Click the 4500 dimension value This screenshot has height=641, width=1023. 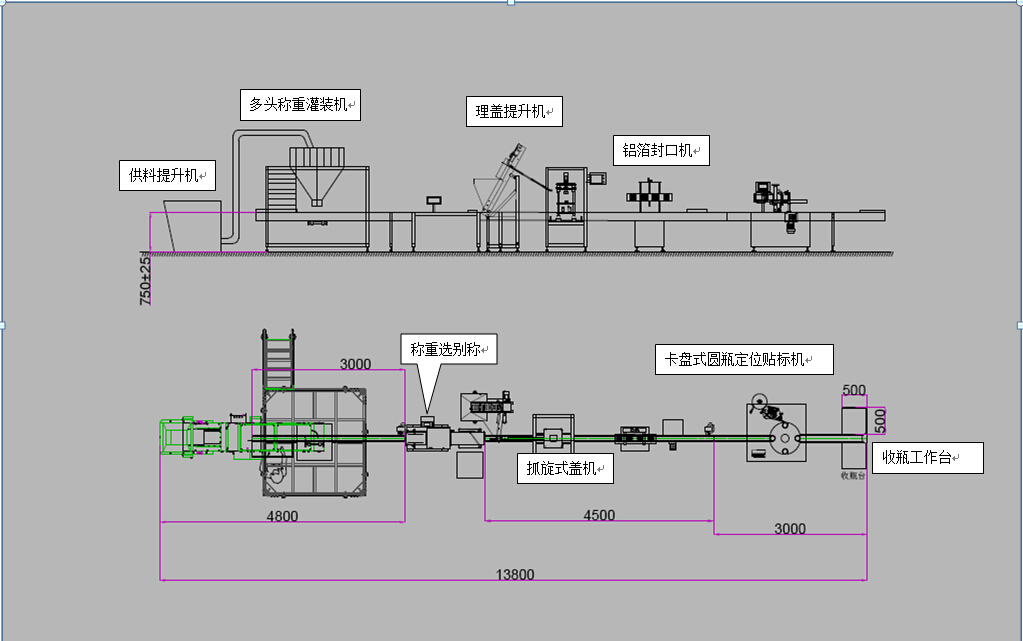coord(599,515)
